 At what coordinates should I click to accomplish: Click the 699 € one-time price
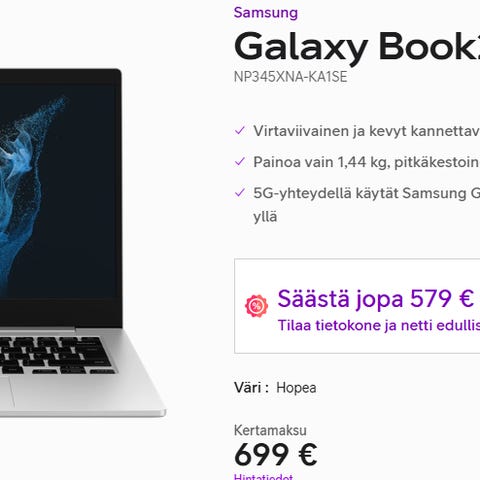click(x=275, y=454)
